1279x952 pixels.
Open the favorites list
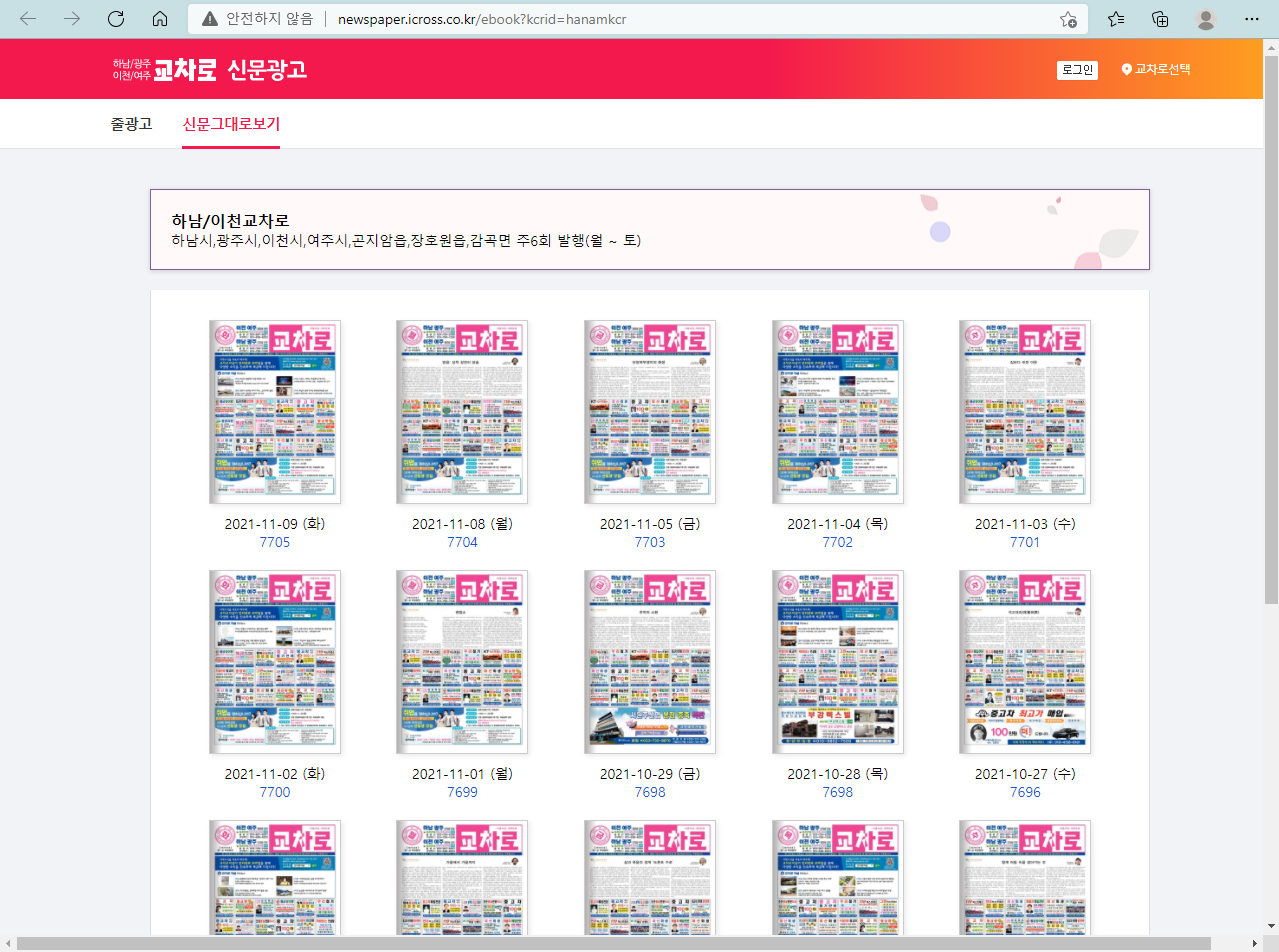tap(1116, 19)
